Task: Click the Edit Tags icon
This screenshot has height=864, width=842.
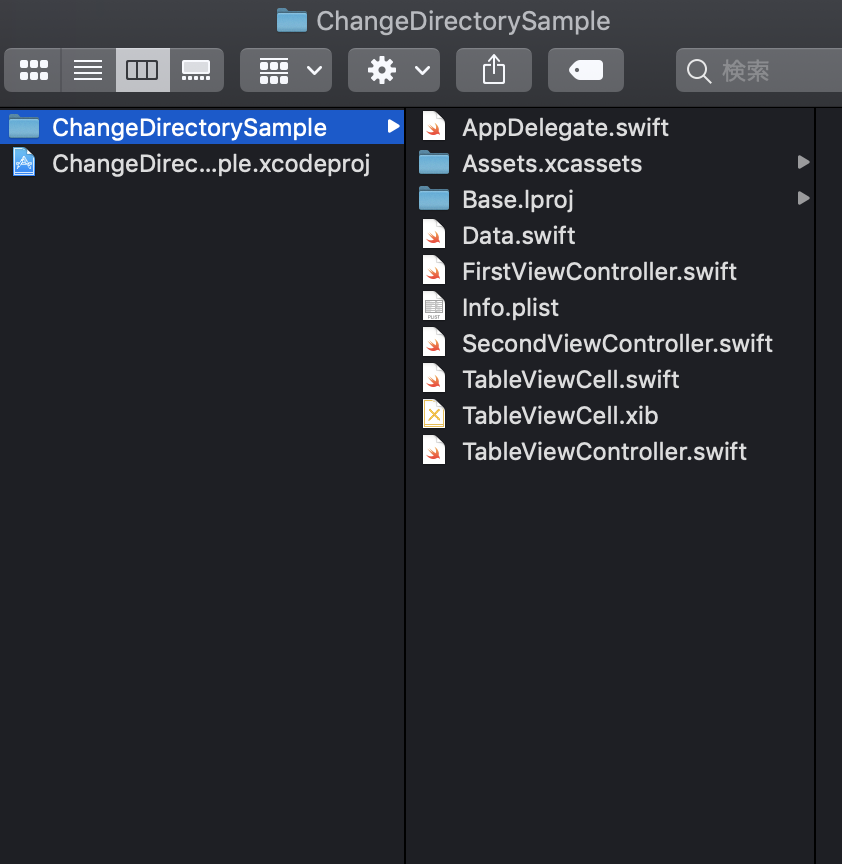Action: 586,70
